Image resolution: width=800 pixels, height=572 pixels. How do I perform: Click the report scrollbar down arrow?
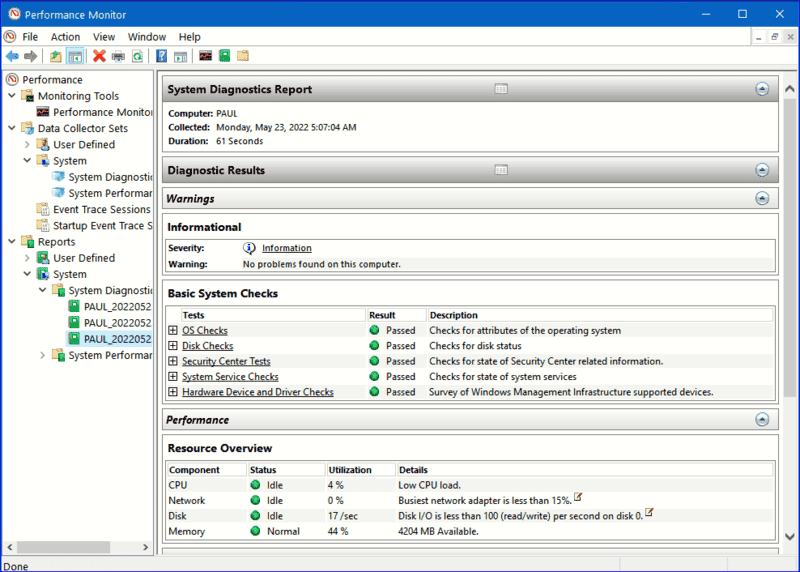click(x=789, y=537)
